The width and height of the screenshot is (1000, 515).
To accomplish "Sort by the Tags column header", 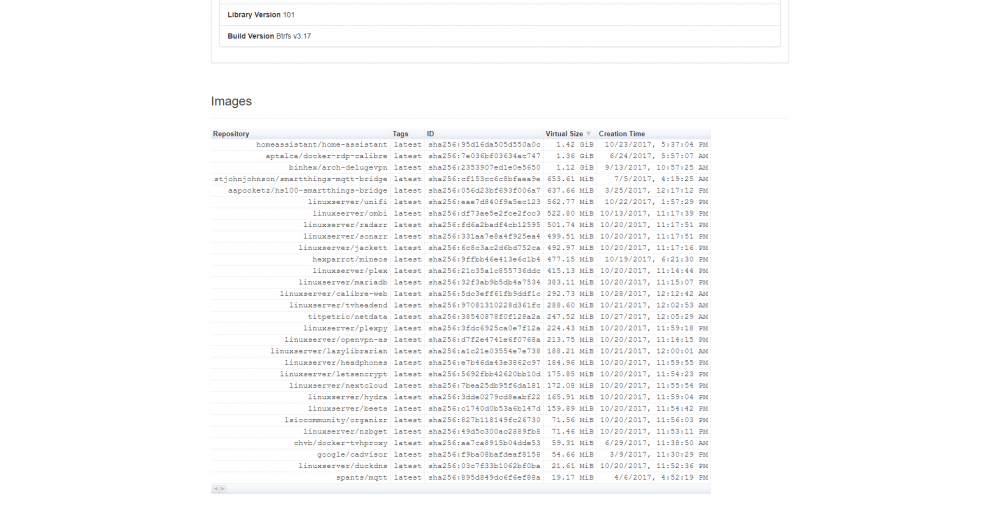I will 401,134.
